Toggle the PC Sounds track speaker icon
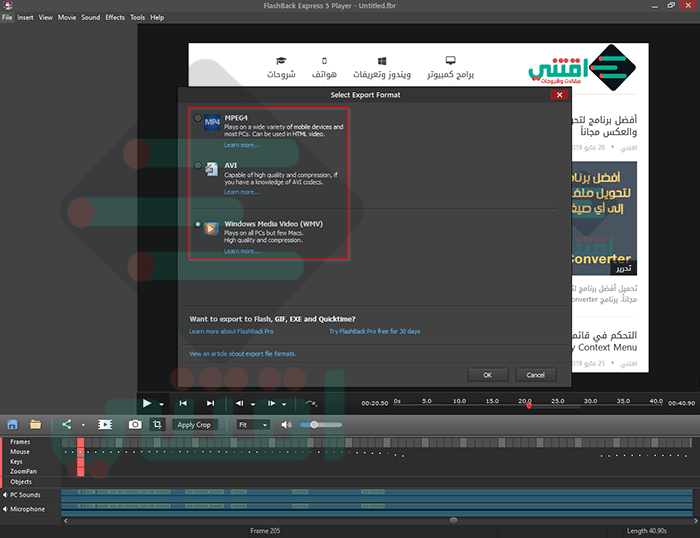This screenshot has width=700, height=538. (5, 495)
